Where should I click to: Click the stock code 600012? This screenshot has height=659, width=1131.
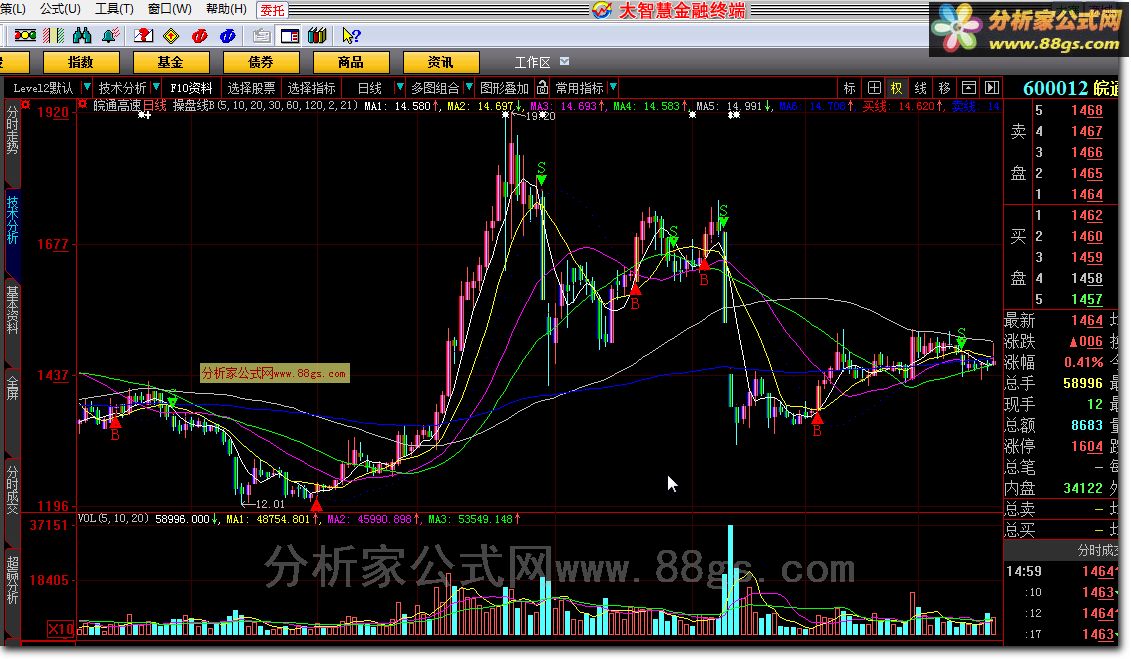click(1055, 88)
